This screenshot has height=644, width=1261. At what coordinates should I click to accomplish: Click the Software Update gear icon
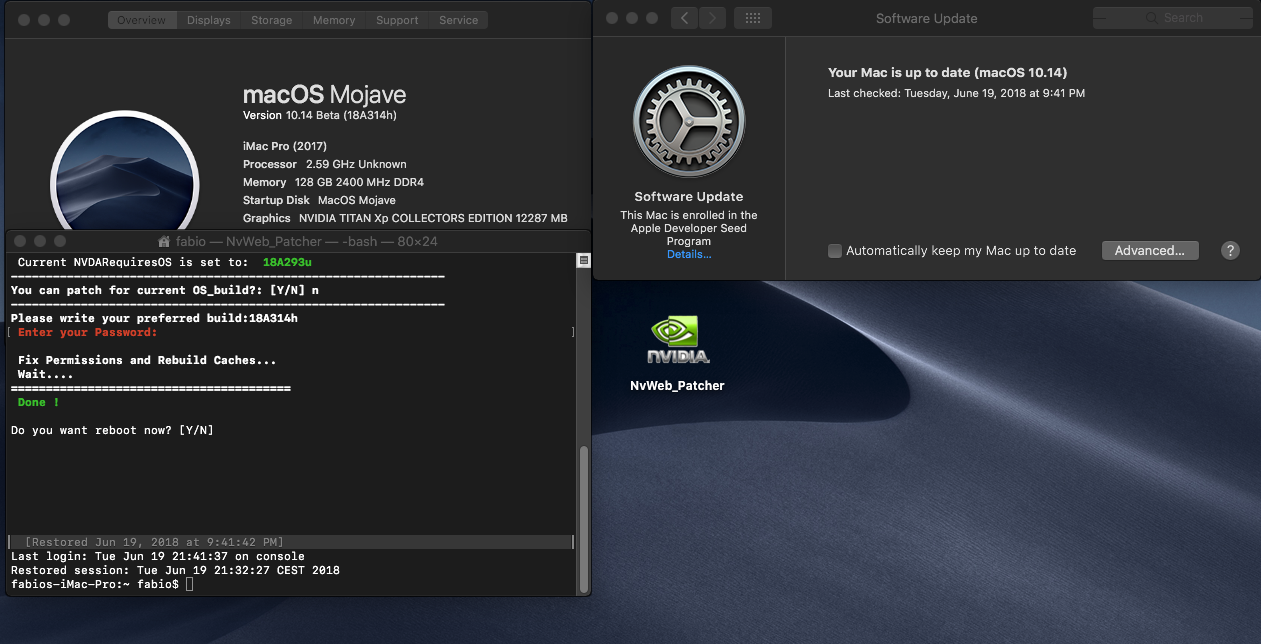tap(689, 122)
